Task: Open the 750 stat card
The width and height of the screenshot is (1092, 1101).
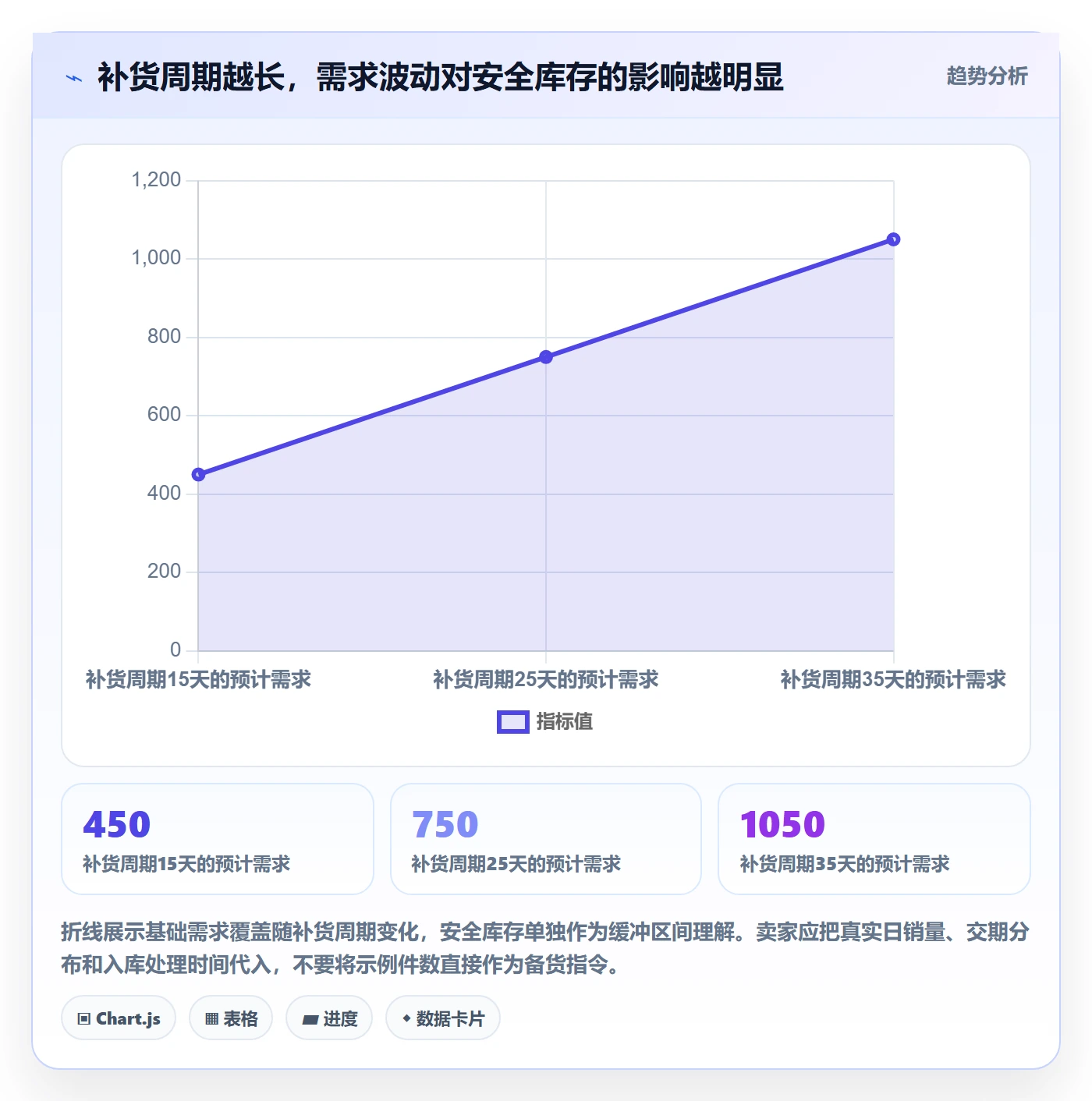Action: click(x=546, y=839)
